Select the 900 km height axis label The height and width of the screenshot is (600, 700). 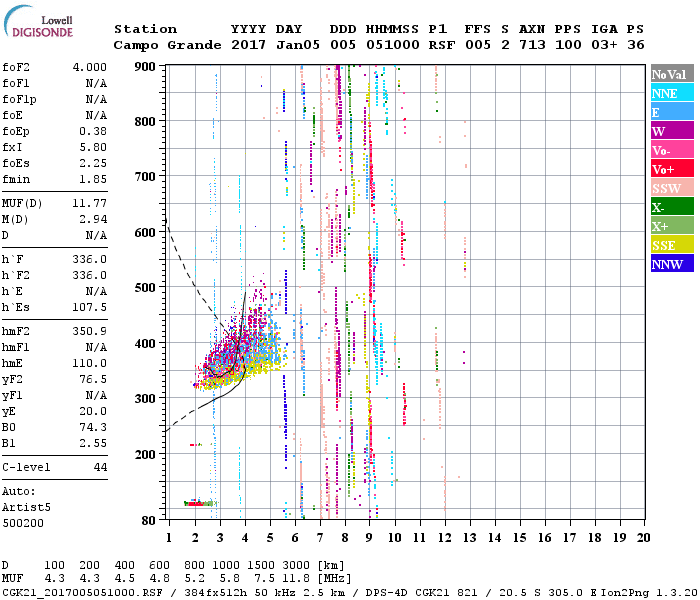coord(146,66)
